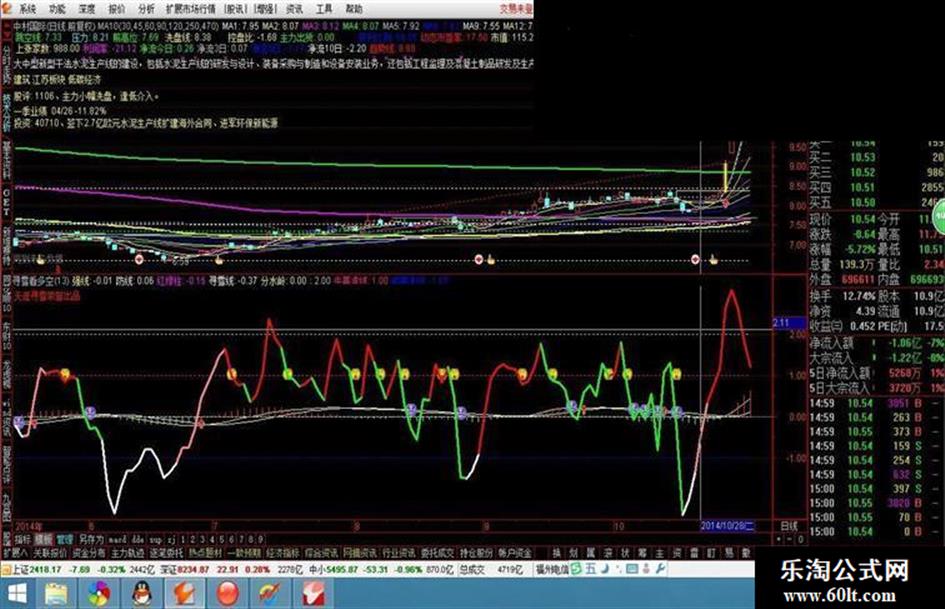Click the 管理 button in indicator bar

coord(64,539)
